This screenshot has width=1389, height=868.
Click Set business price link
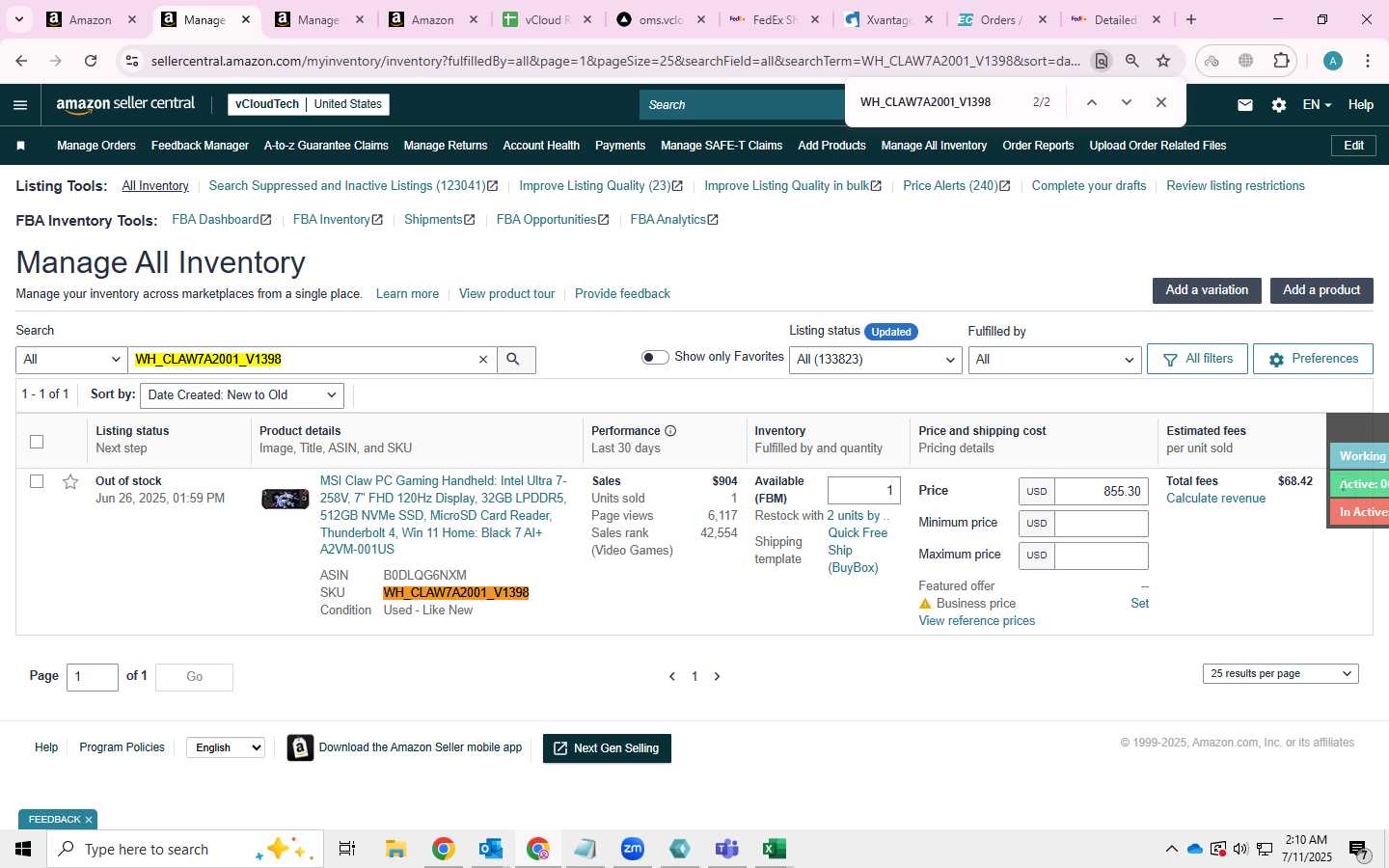1139,604
